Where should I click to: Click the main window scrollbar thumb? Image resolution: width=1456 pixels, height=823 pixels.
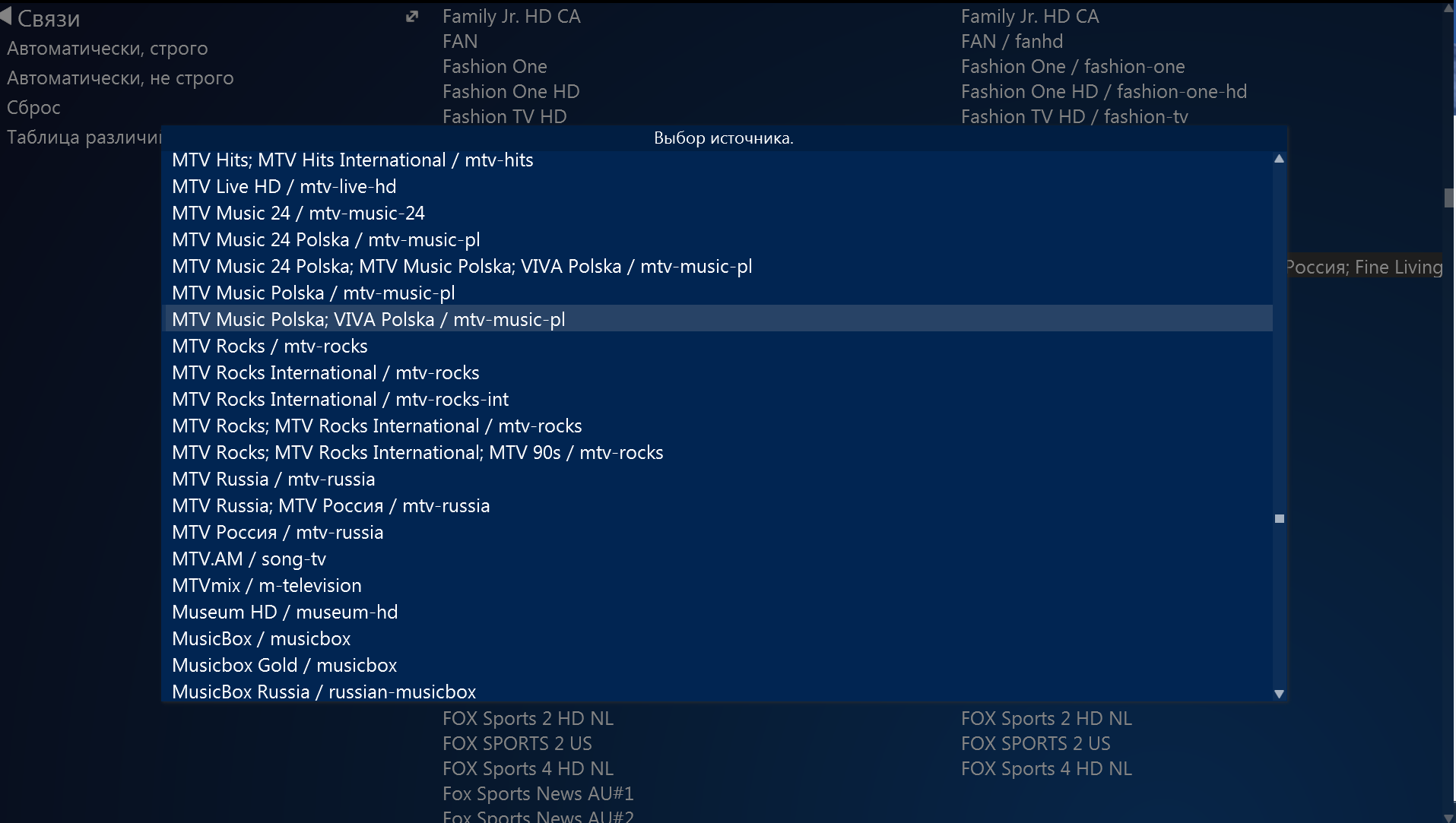(1448, 198)
